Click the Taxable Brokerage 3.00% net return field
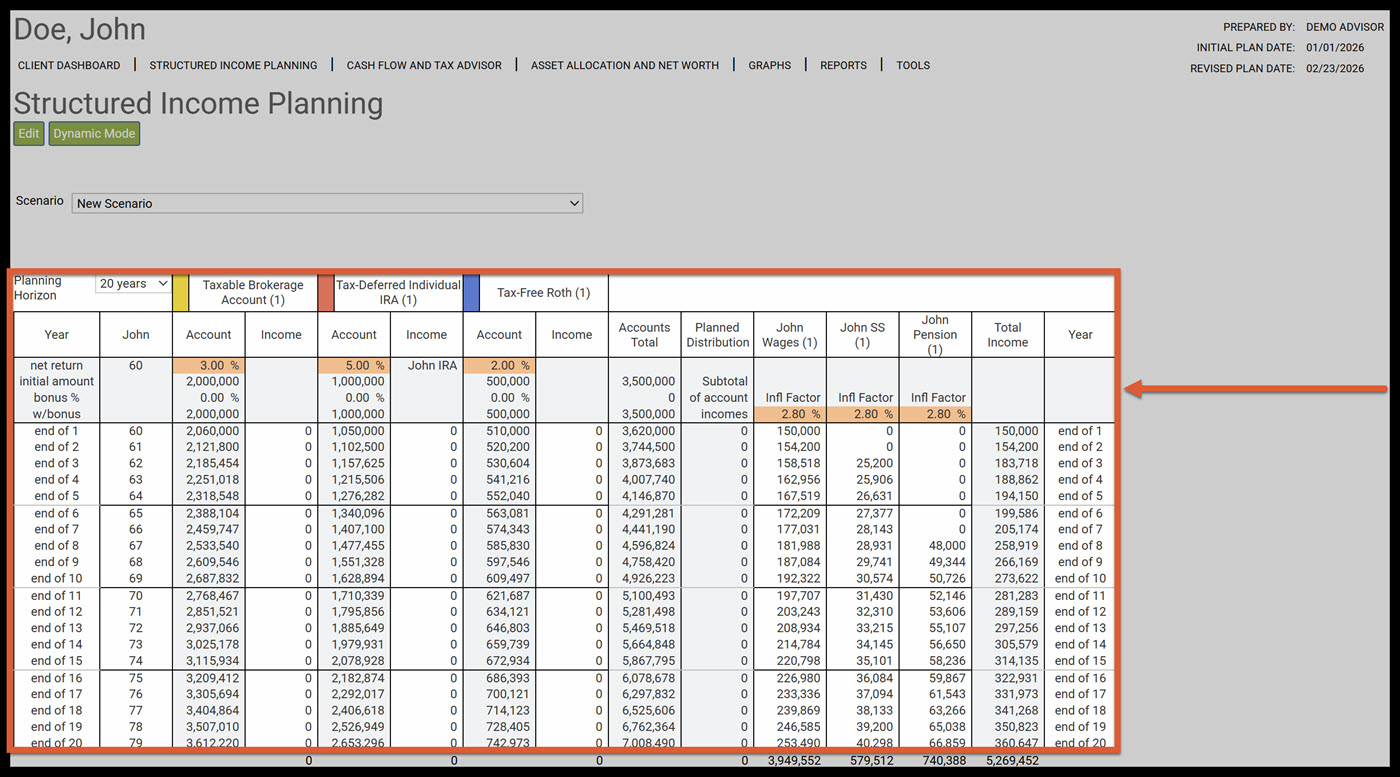This screenshot has height=777, width=1400. tap(208, 366)
